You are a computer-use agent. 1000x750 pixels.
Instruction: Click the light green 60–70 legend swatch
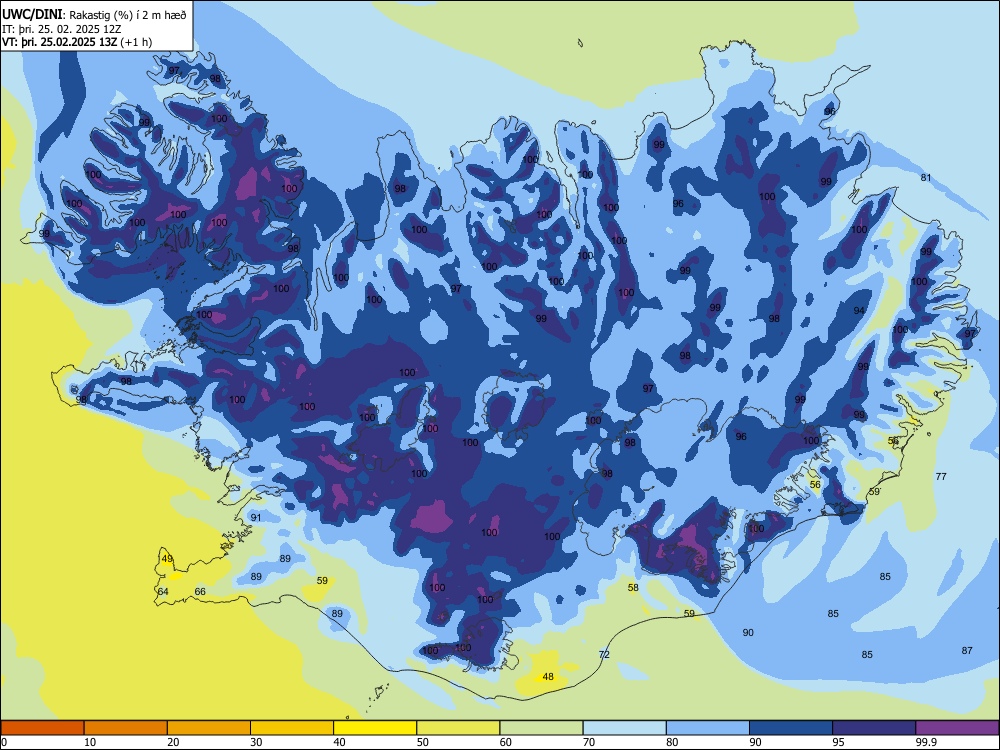541,728
